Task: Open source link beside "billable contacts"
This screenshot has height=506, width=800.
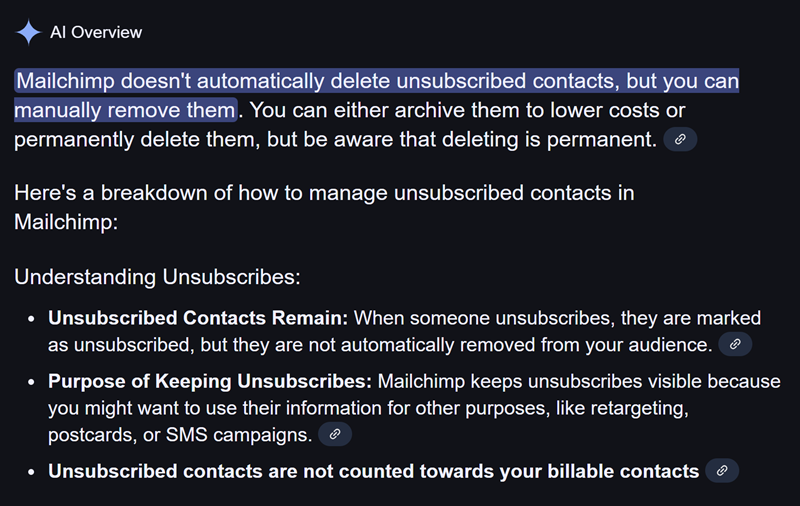Action: click(x=722, y=470)
